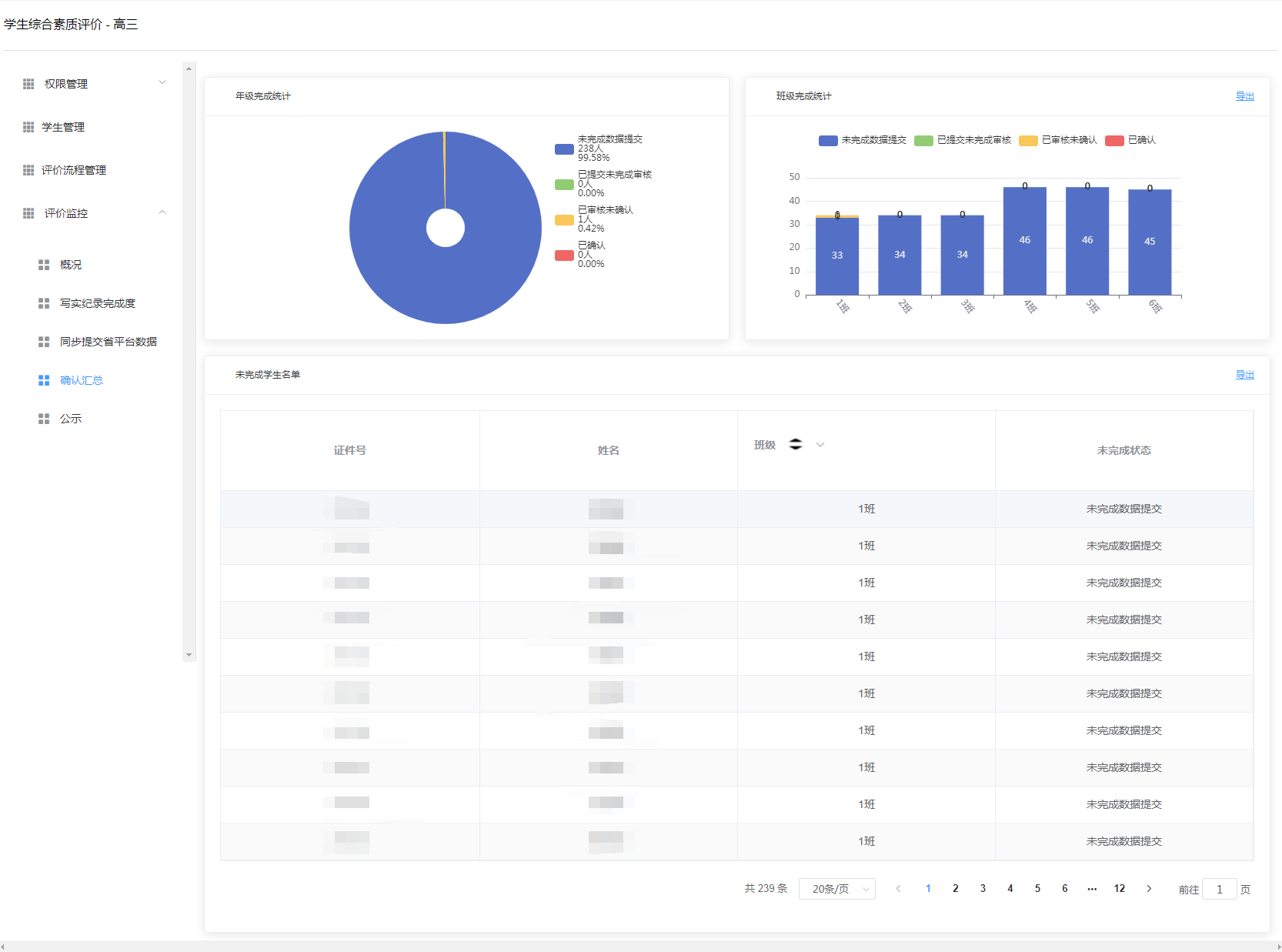Click the 2班 bar showing 34
Viewport: 1282px width, 952px height.
(900, 255)
